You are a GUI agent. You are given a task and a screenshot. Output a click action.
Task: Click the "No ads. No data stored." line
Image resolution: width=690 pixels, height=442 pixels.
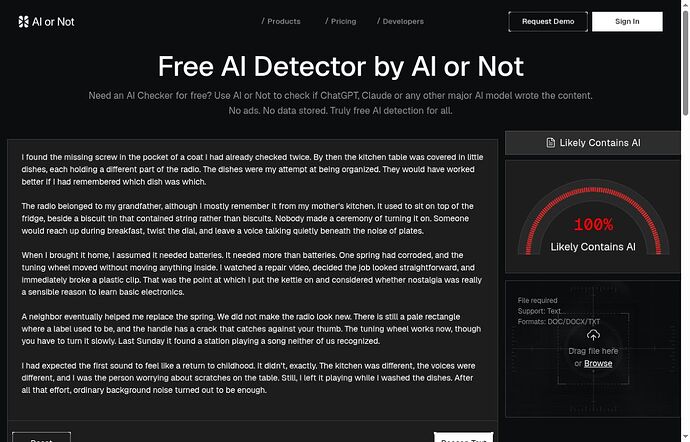pyautogui.click(x=340, y=111)
